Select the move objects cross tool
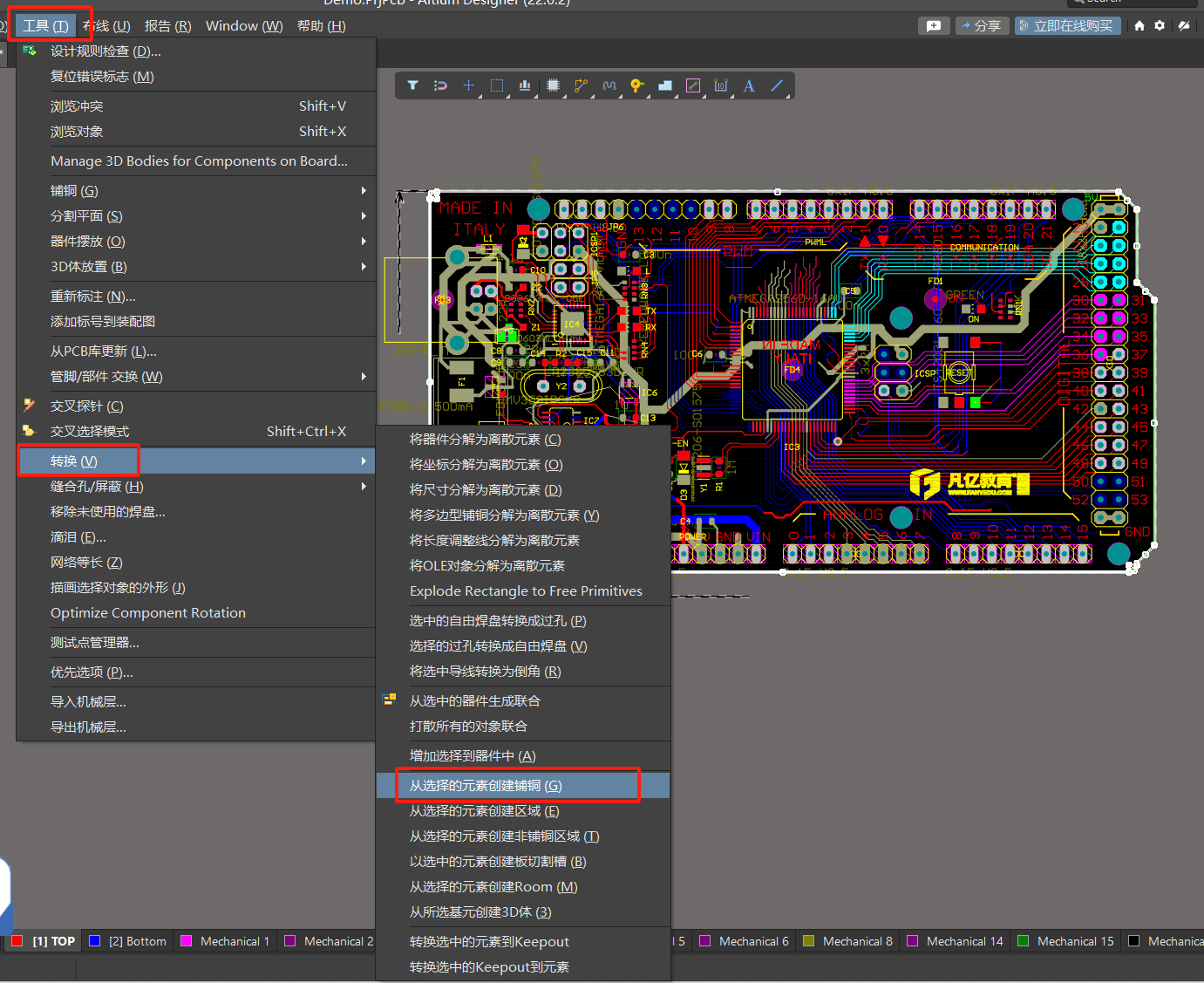Screen dimensions: 1204x983 pyautogui.click(x=468, y=85)
